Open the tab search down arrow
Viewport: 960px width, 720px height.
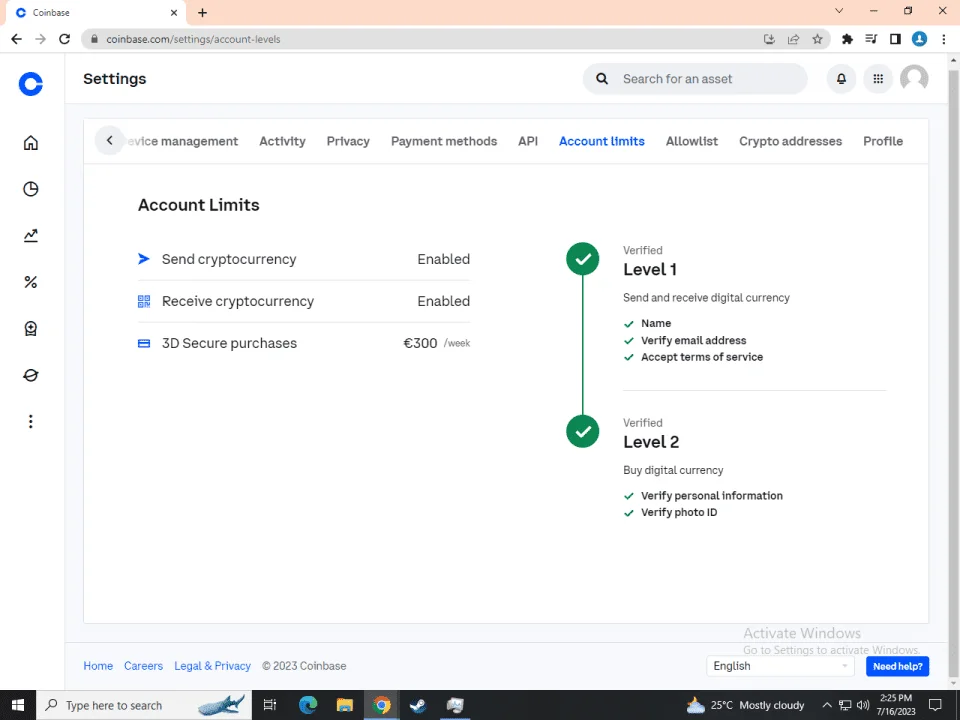coord(839,11)
